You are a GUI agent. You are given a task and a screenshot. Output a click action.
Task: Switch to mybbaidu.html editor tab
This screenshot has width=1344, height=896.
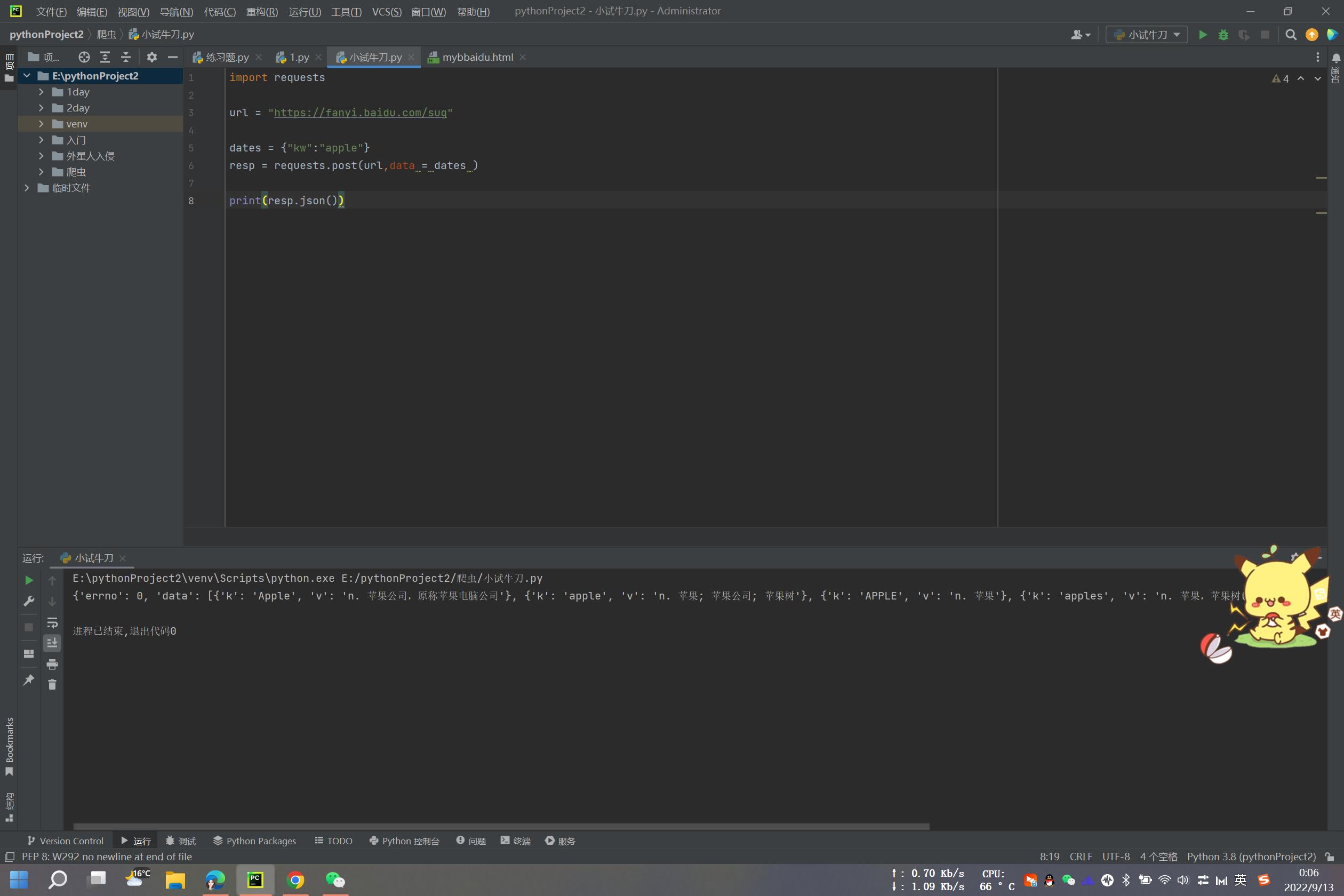click(x=477, y=57)
